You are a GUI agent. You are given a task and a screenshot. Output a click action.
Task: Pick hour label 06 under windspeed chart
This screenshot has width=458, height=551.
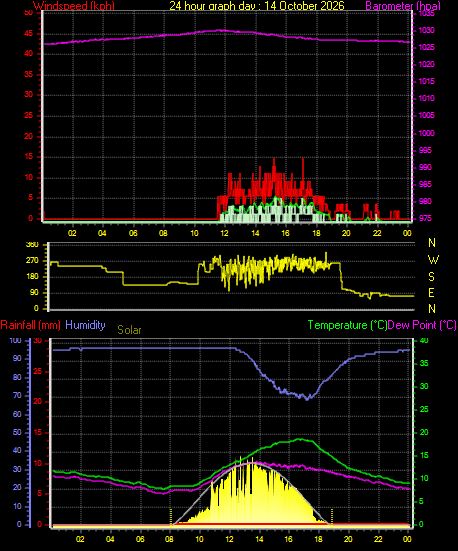(x=133, y=233)
